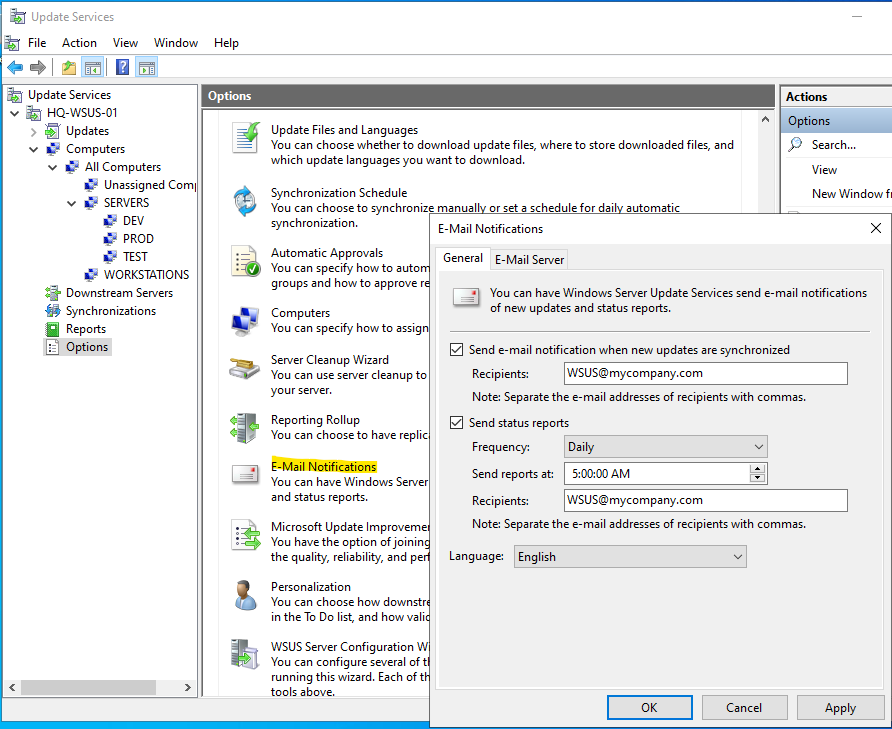Collapse the SERVERS group in the tree
The image size is (892, 729).
[x=72, y=203]
